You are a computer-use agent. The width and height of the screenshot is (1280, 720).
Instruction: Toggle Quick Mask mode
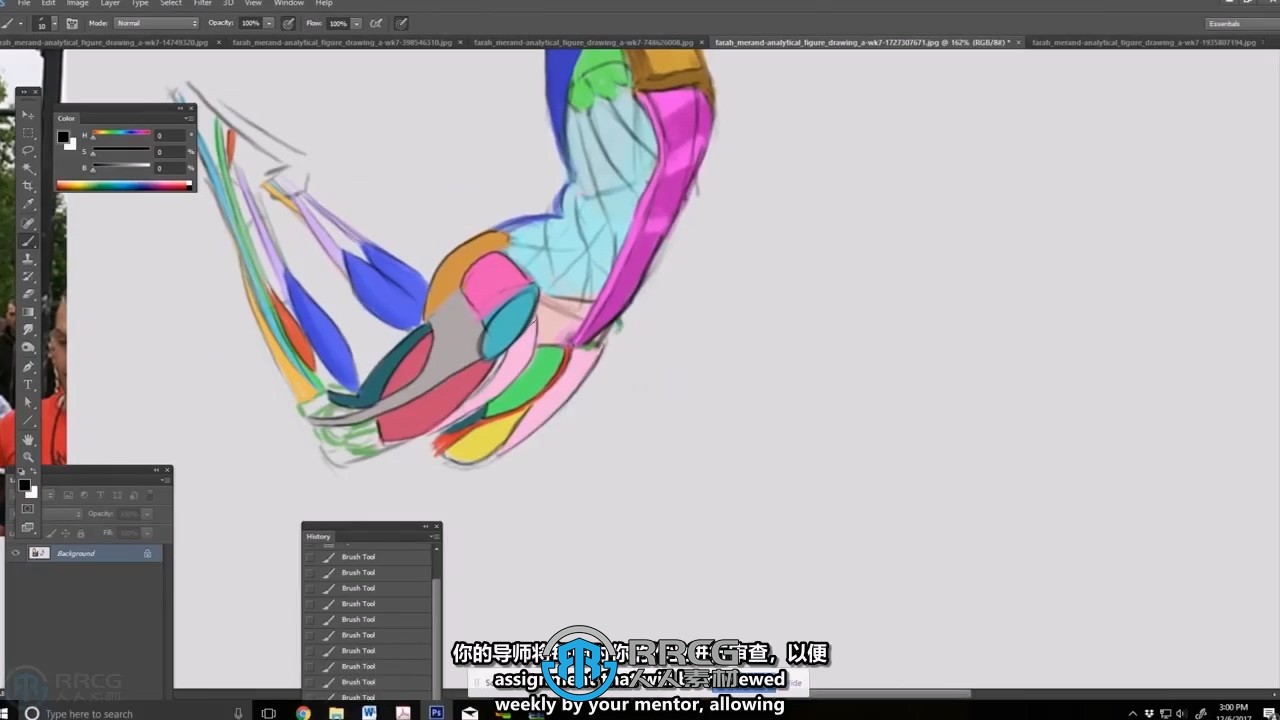click(x=28, y=509)
